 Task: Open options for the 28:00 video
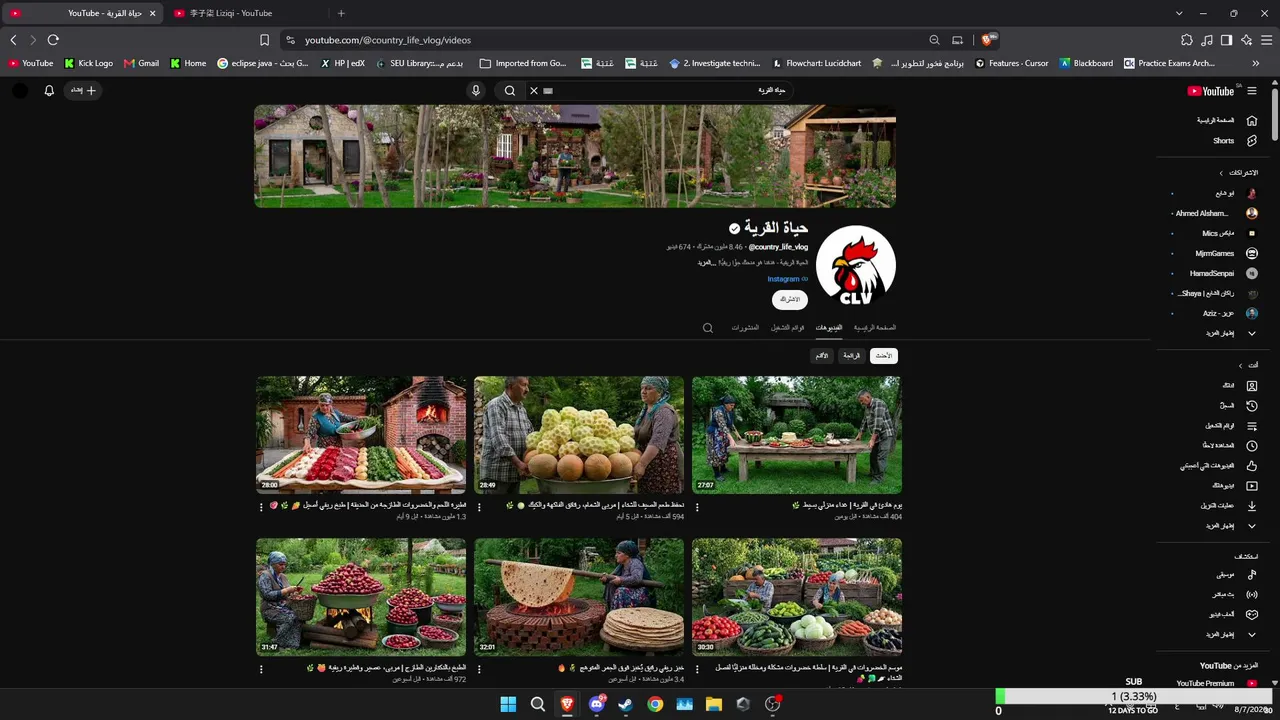[260, 507]
